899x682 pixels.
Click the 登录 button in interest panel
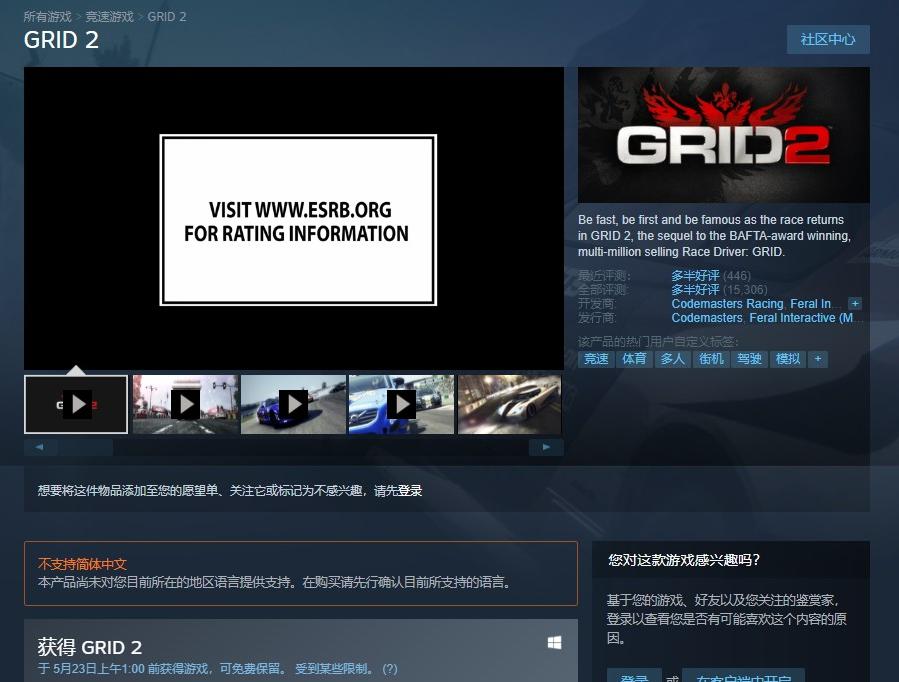tap(634, 677)
